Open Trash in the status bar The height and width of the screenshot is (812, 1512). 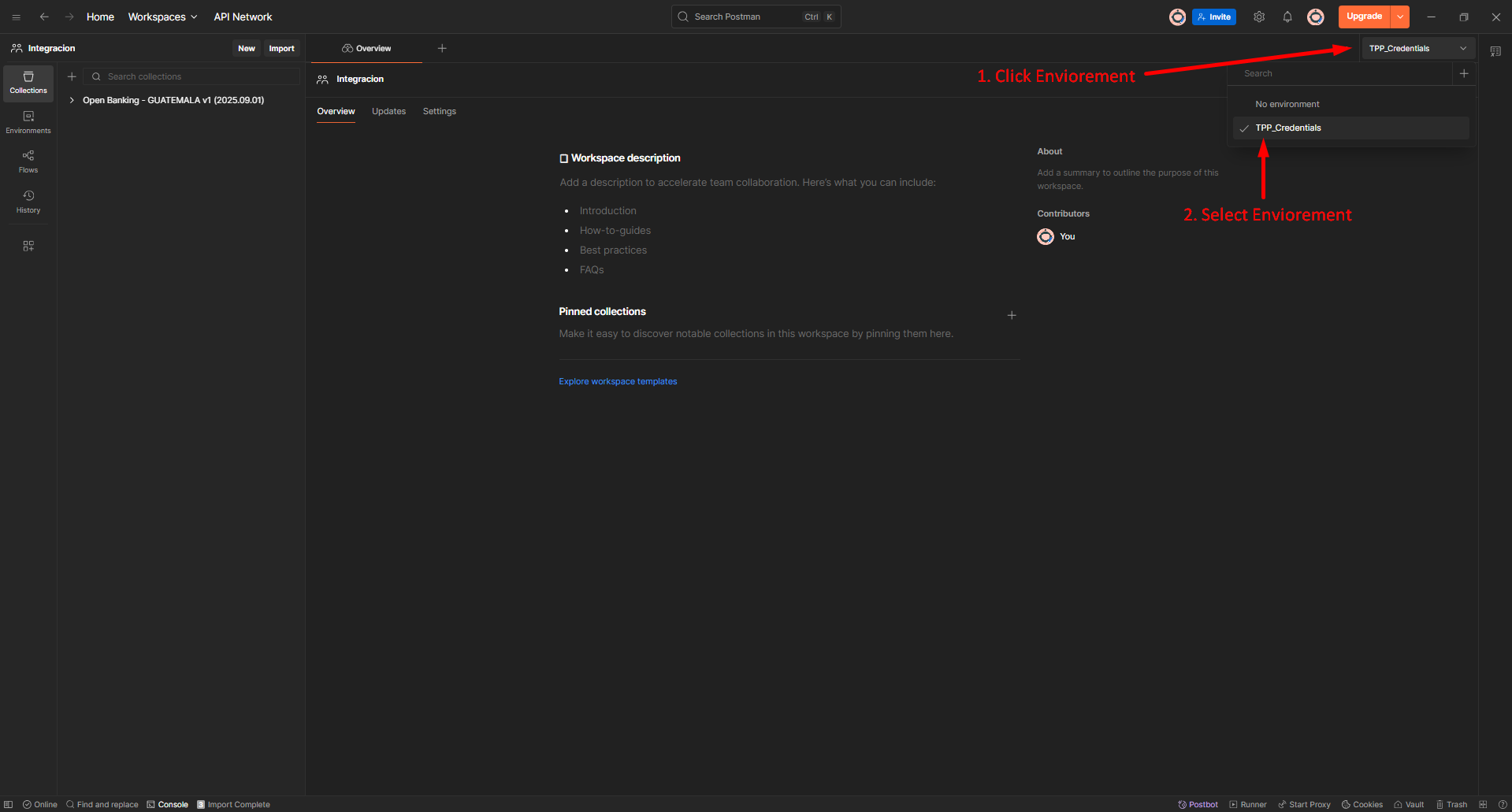[1451, 804]
